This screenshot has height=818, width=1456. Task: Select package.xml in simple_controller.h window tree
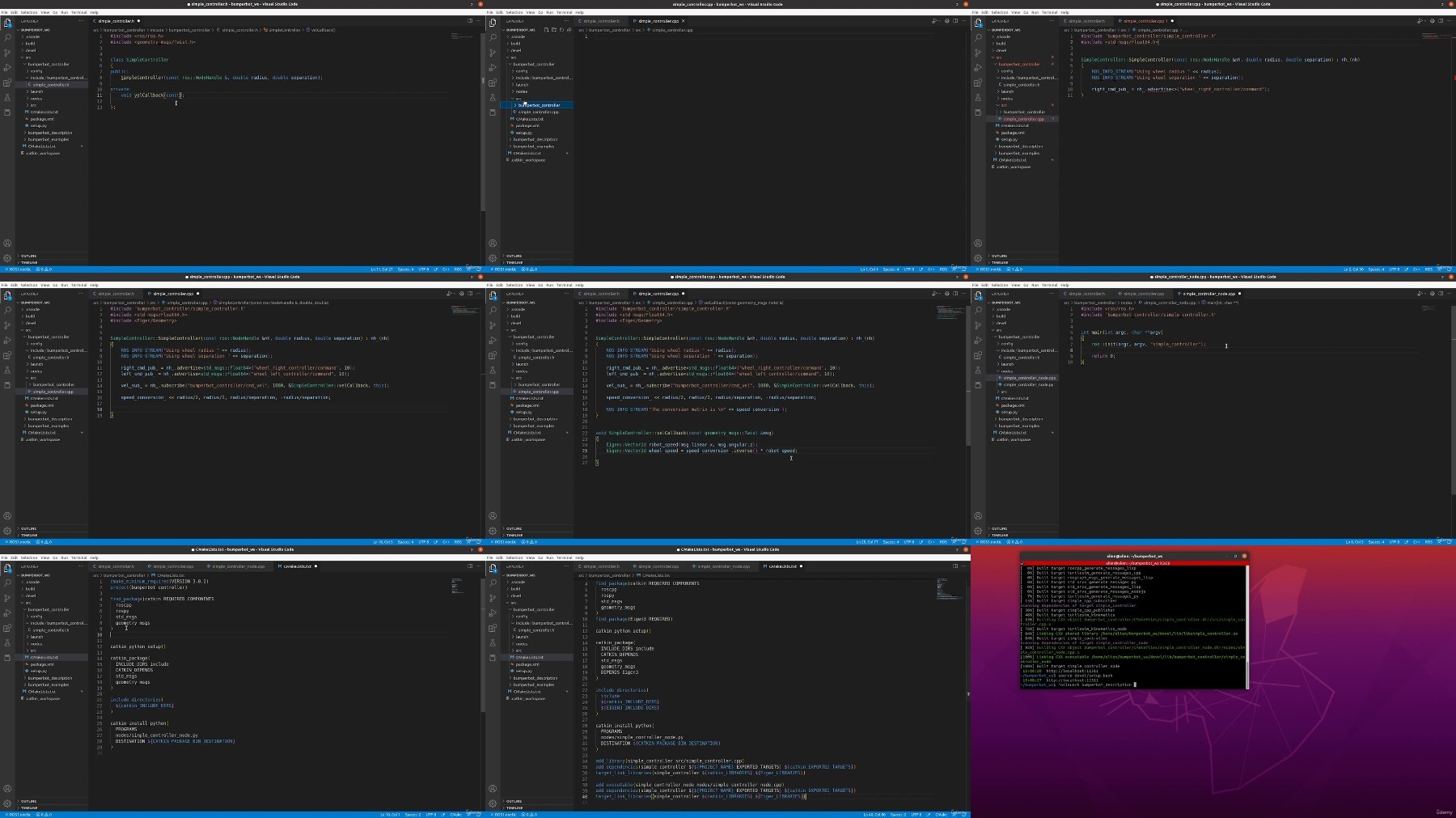(x=40, y=119)
